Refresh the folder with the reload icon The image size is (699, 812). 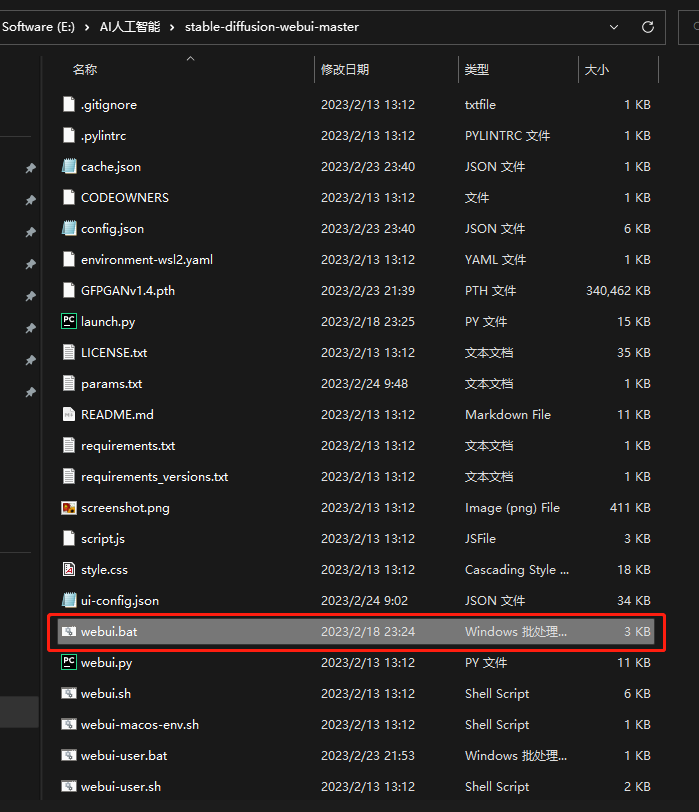(x=648, y=27)
